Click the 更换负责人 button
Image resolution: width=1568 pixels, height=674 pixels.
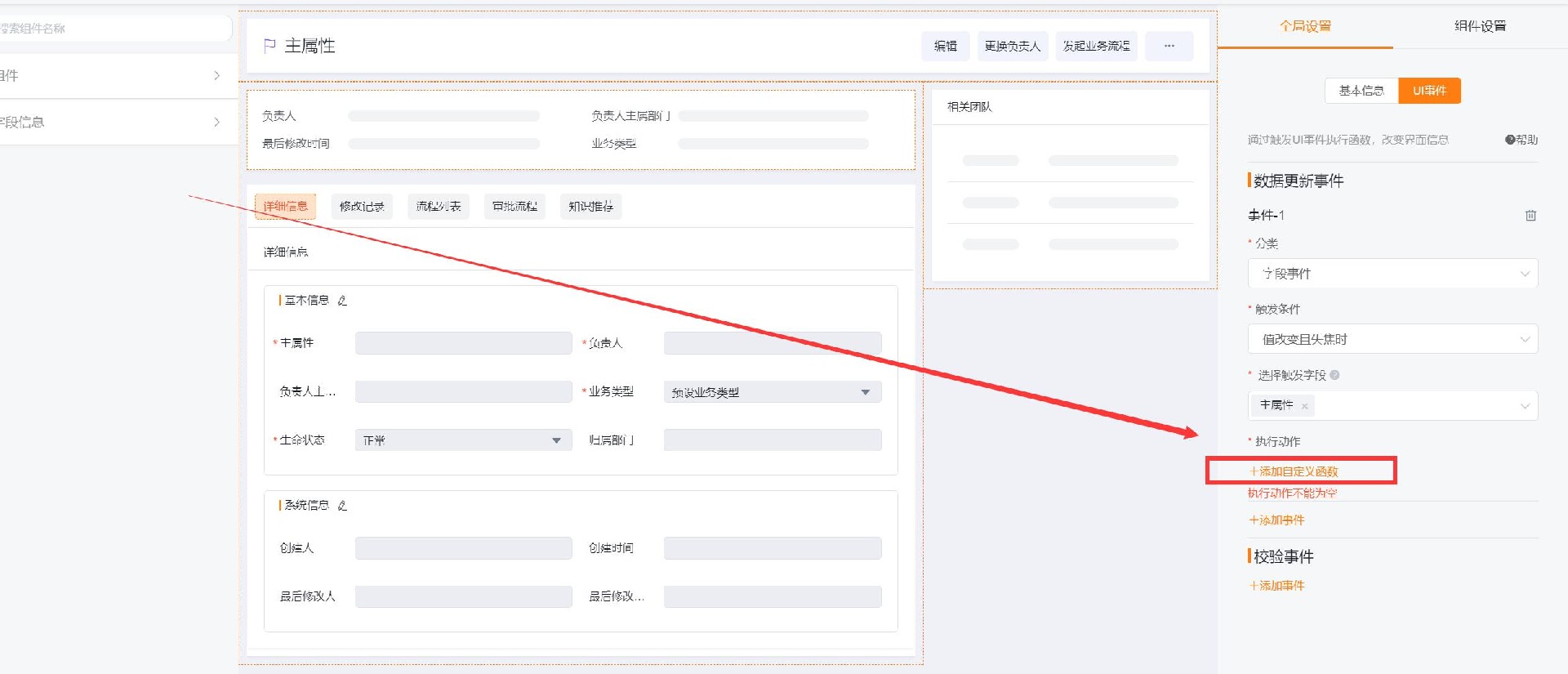coord(1013,46)
